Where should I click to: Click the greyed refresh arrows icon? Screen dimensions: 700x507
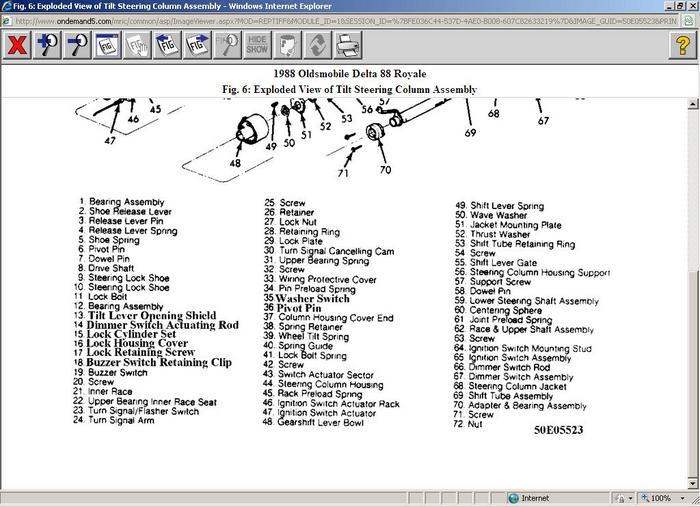[x=317, y=45]
